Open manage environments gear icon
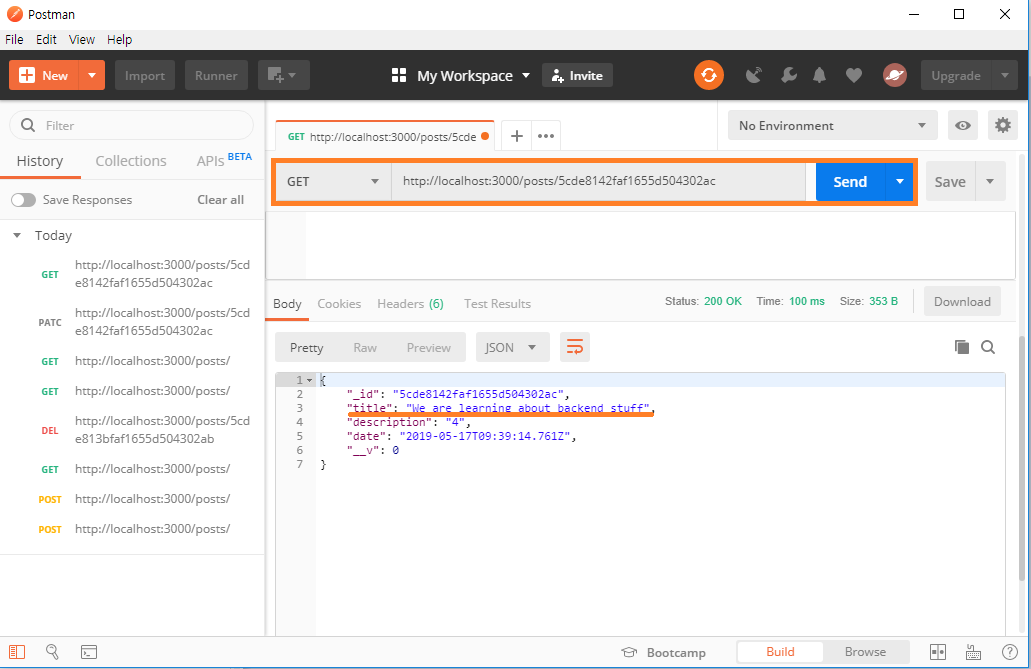This screenshot has height=669, width=1031. [x=1003, y=125]
